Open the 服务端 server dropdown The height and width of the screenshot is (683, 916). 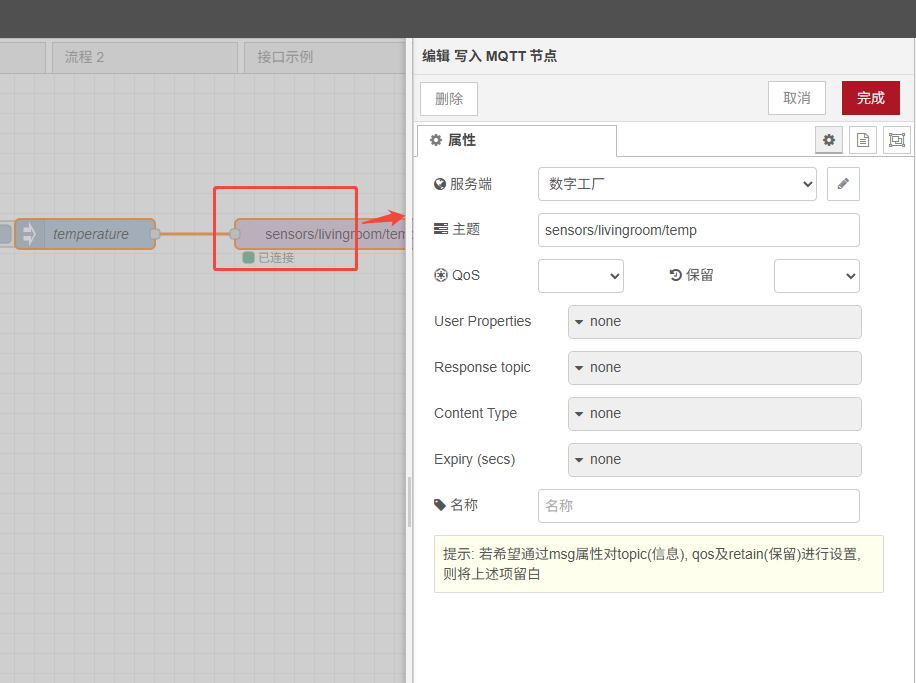click(x=677, y=183)
